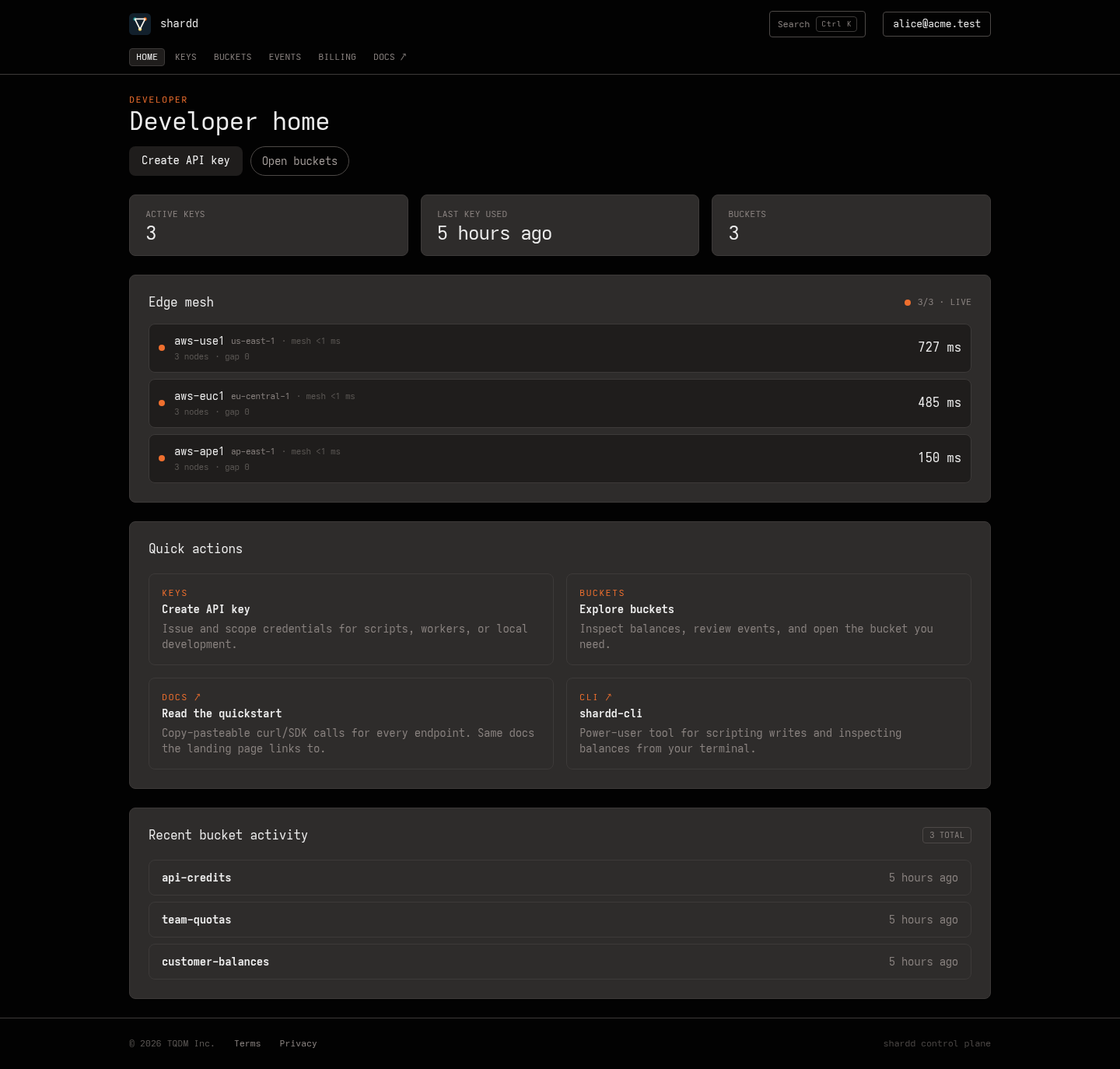The image size is (1120, 1069).
Task: Open the EVENTS tab
Action: click(285, 57)
